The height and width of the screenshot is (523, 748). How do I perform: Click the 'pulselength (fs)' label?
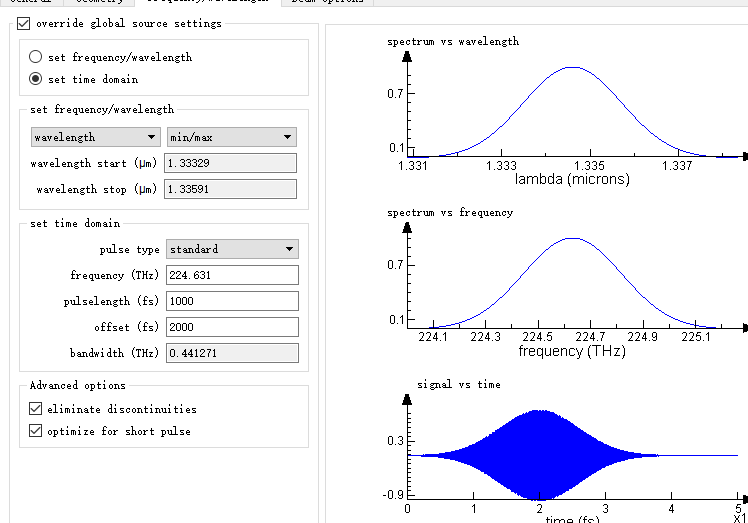(111, 301)
